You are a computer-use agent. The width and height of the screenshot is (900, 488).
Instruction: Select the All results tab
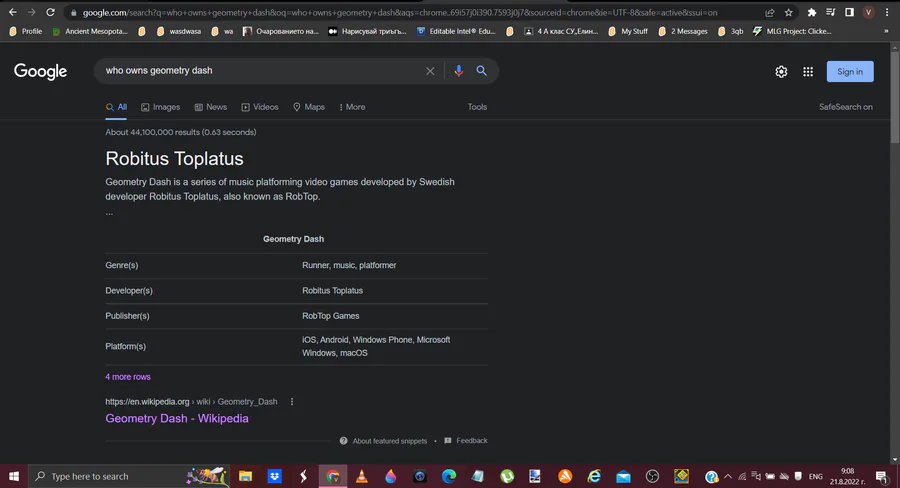click(116, 107)
